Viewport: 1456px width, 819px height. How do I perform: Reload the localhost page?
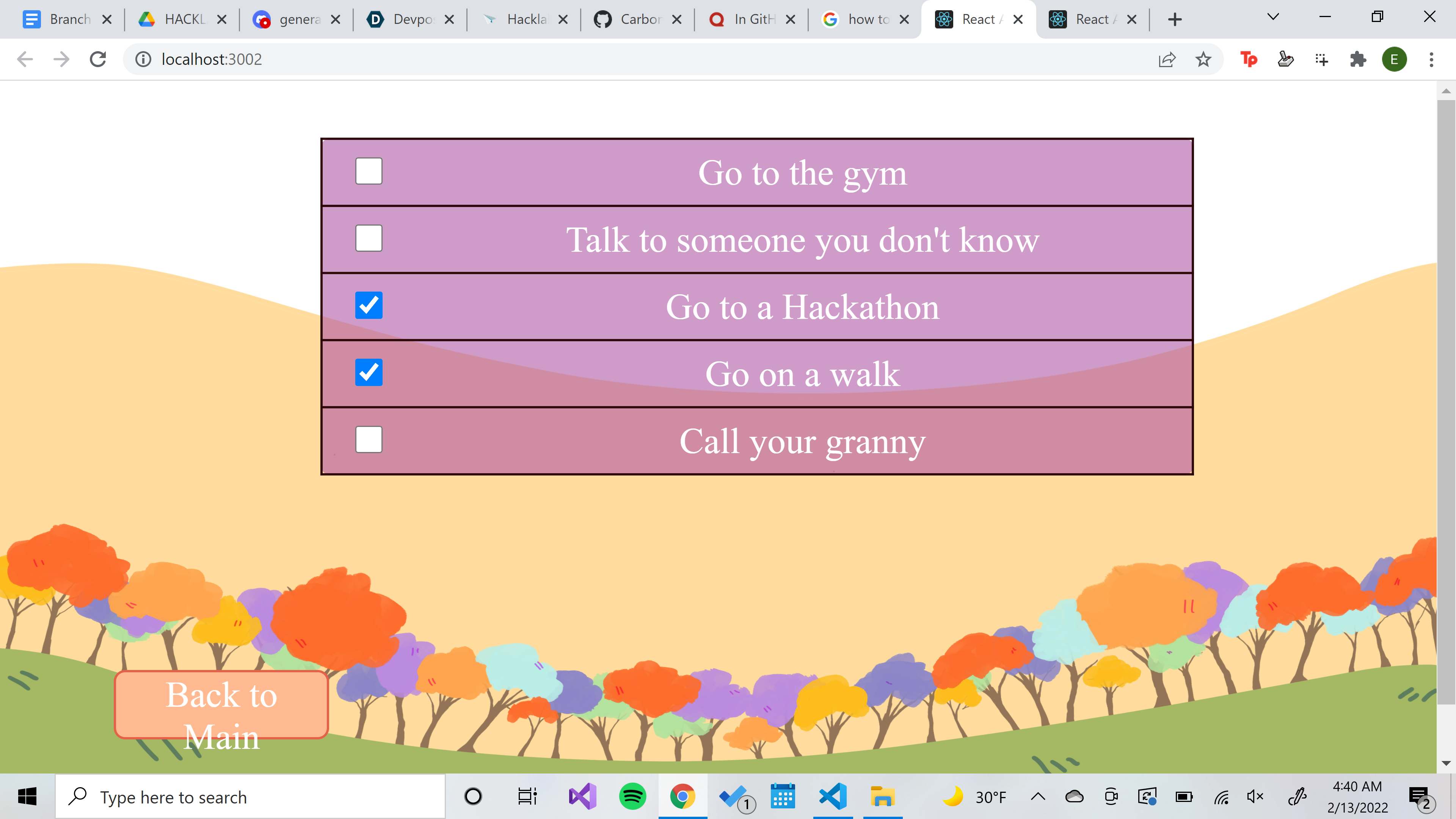point(98,60)
